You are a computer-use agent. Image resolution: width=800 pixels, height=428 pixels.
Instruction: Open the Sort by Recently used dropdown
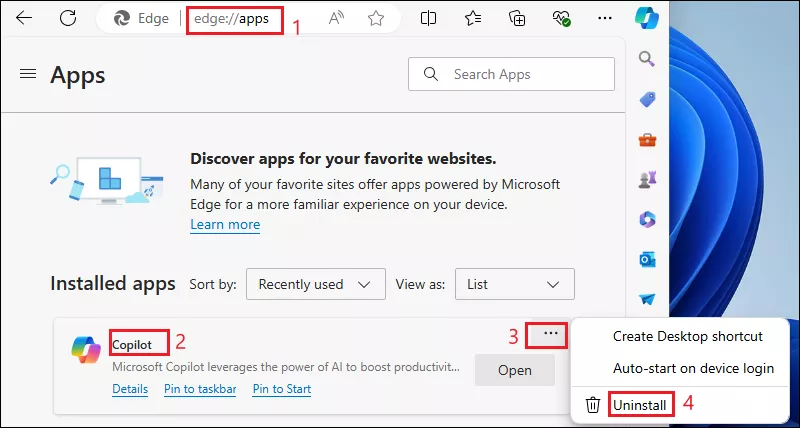315,284
